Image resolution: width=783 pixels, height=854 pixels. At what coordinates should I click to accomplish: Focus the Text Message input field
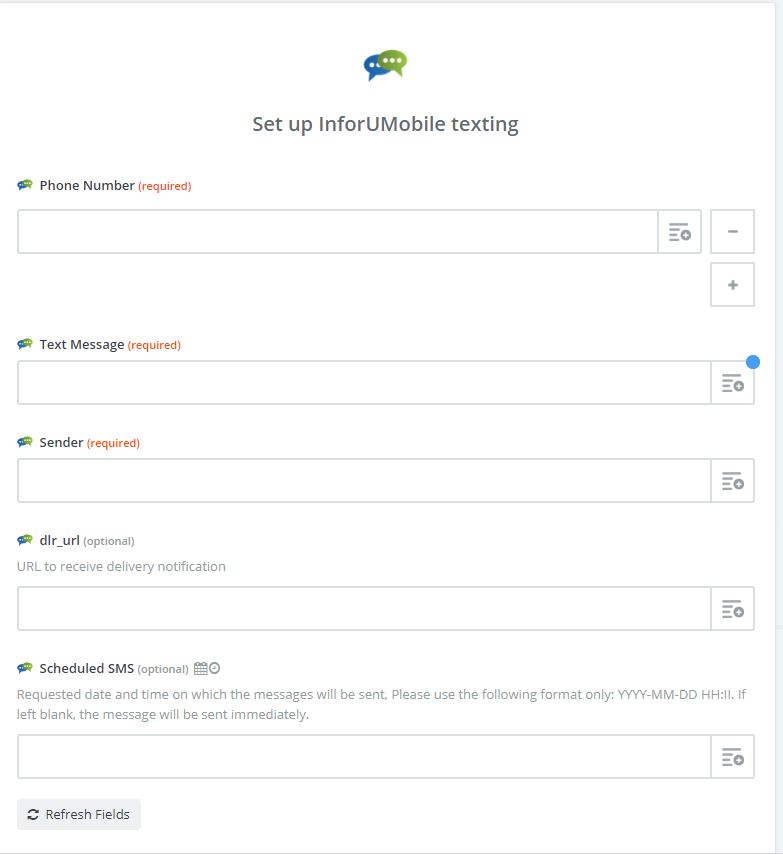pos(364,383)
